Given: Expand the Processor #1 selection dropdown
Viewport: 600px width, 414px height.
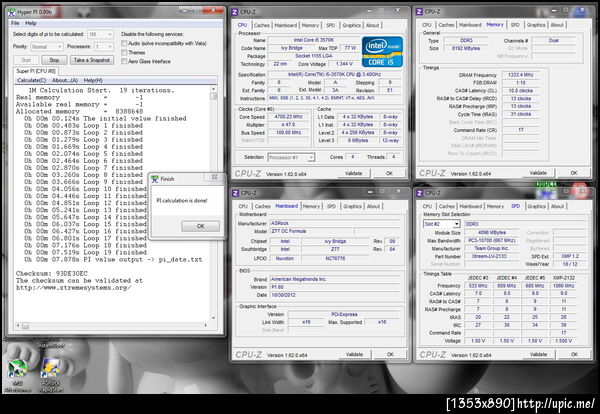Looking at the screenshot, I should [x=291, y=157].
